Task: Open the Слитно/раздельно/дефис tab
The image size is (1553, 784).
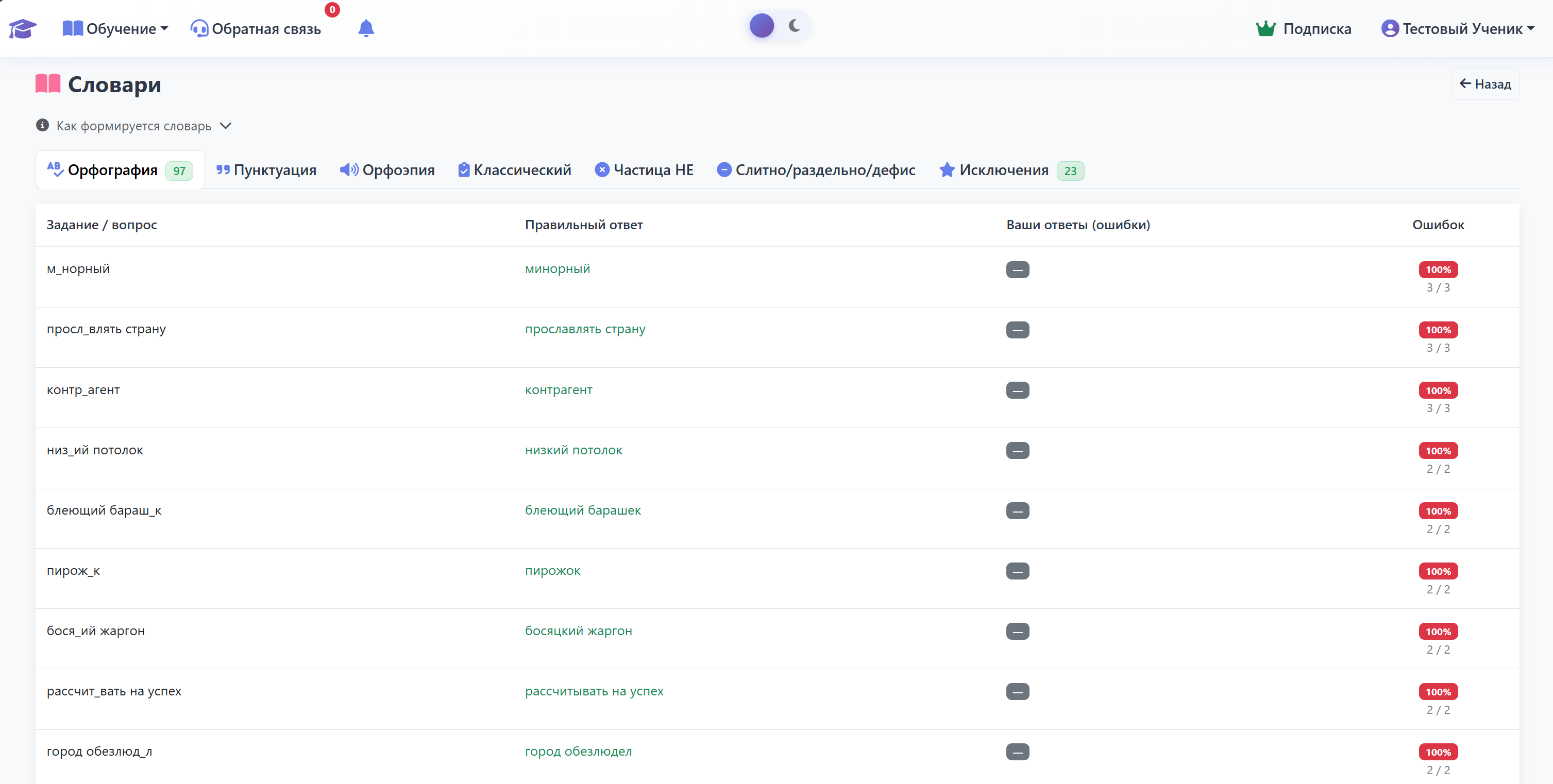Action: (x=816, y=170)
